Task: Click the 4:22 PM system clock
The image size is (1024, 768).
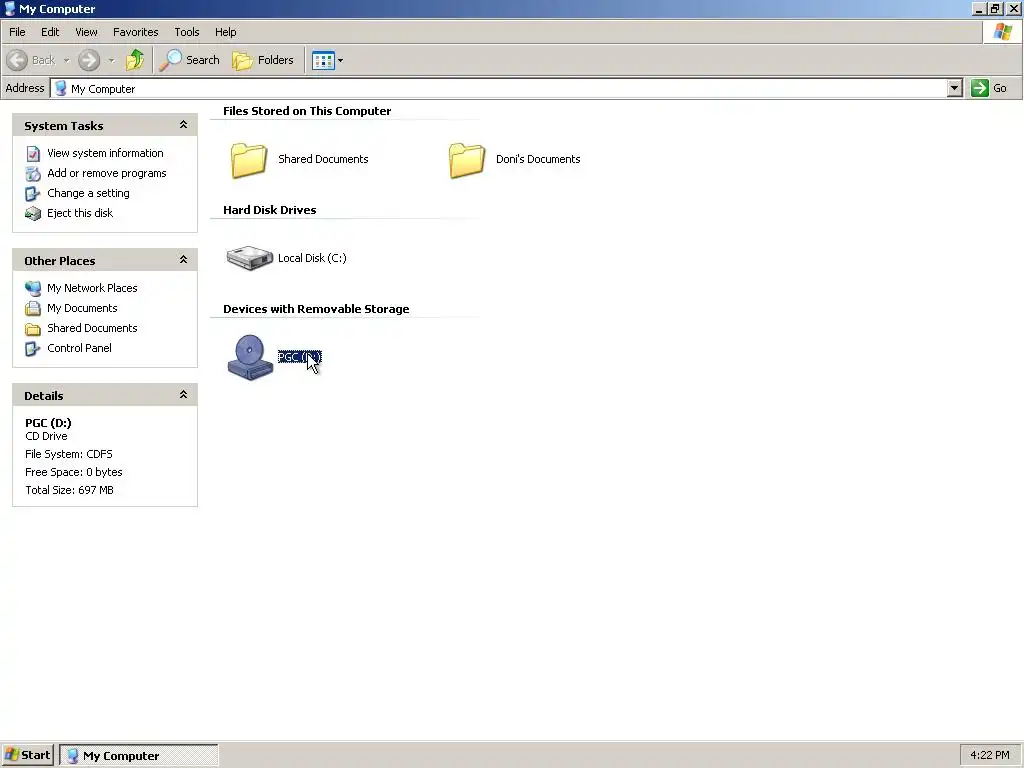Action: [x=989, y=755]
